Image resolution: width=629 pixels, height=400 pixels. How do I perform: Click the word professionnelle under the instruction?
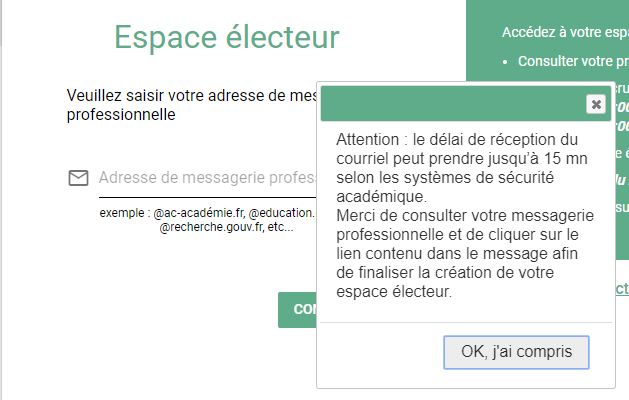click(x=121, y=115)
